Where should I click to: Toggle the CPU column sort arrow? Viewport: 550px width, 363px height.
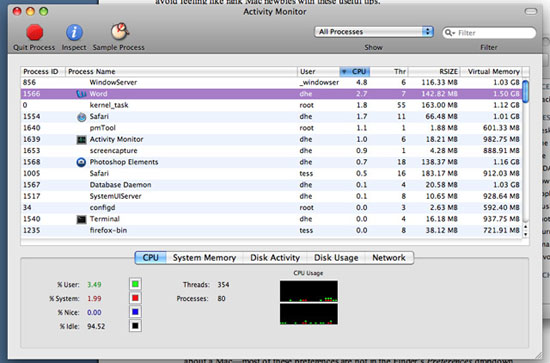344,72
